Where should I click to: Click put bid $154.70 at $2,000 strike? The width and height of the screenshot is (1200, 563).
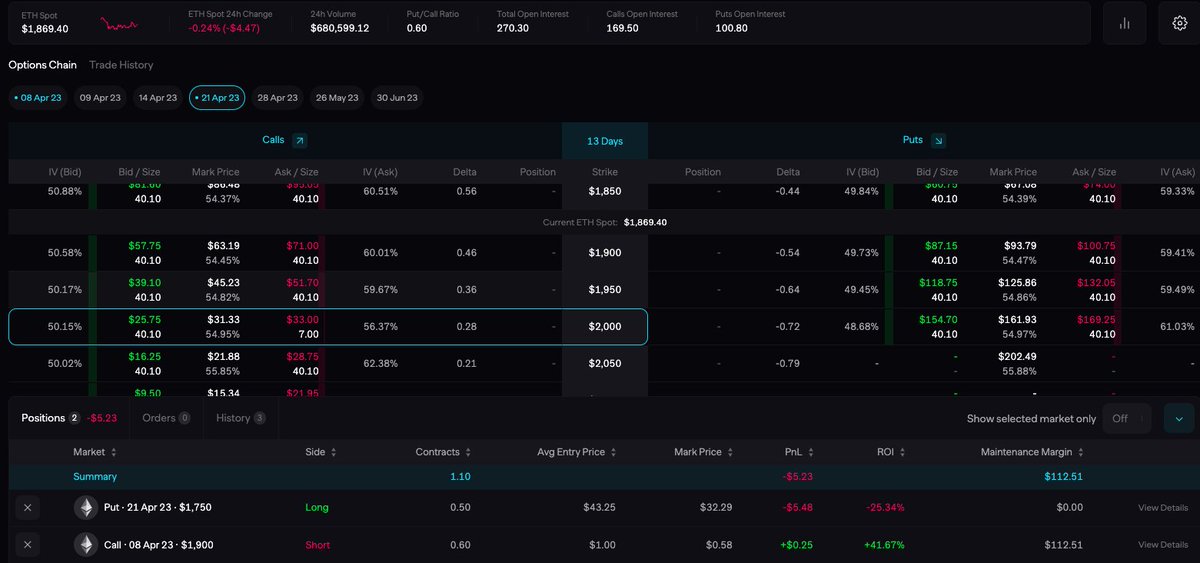[x=938, y=319]
